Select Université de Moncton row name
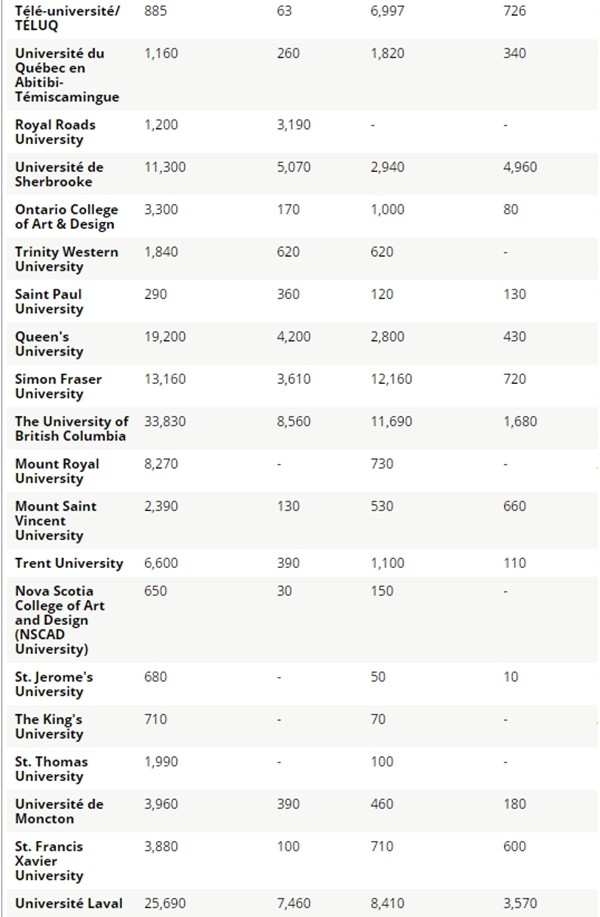The width and height of the screenshot is (600, 917). tap(59, 812)
